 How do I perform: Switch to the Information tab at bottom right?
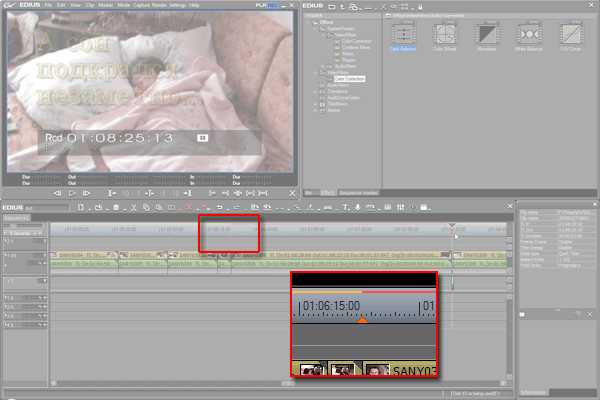click(x=533, y=392)
